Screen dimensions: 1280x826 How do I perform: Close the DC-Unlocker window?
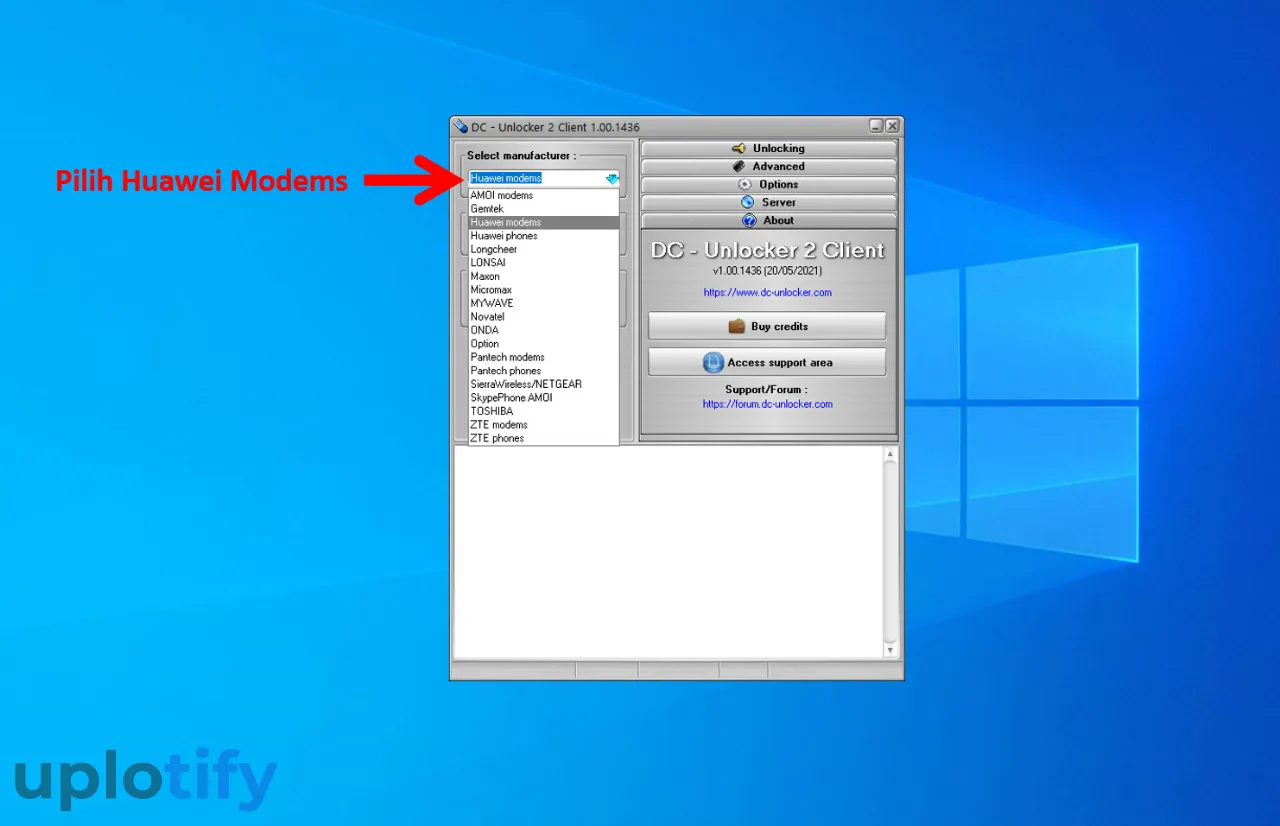[x=892, y=126]
